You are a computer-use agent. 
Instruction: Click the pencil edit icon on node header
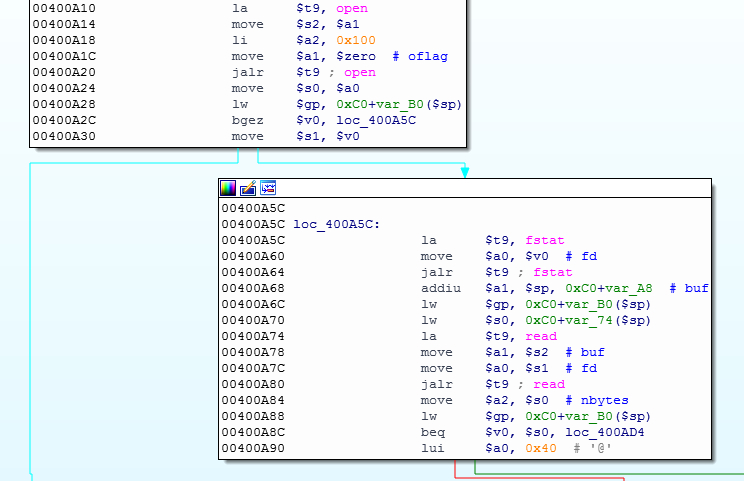pos(248,188)
